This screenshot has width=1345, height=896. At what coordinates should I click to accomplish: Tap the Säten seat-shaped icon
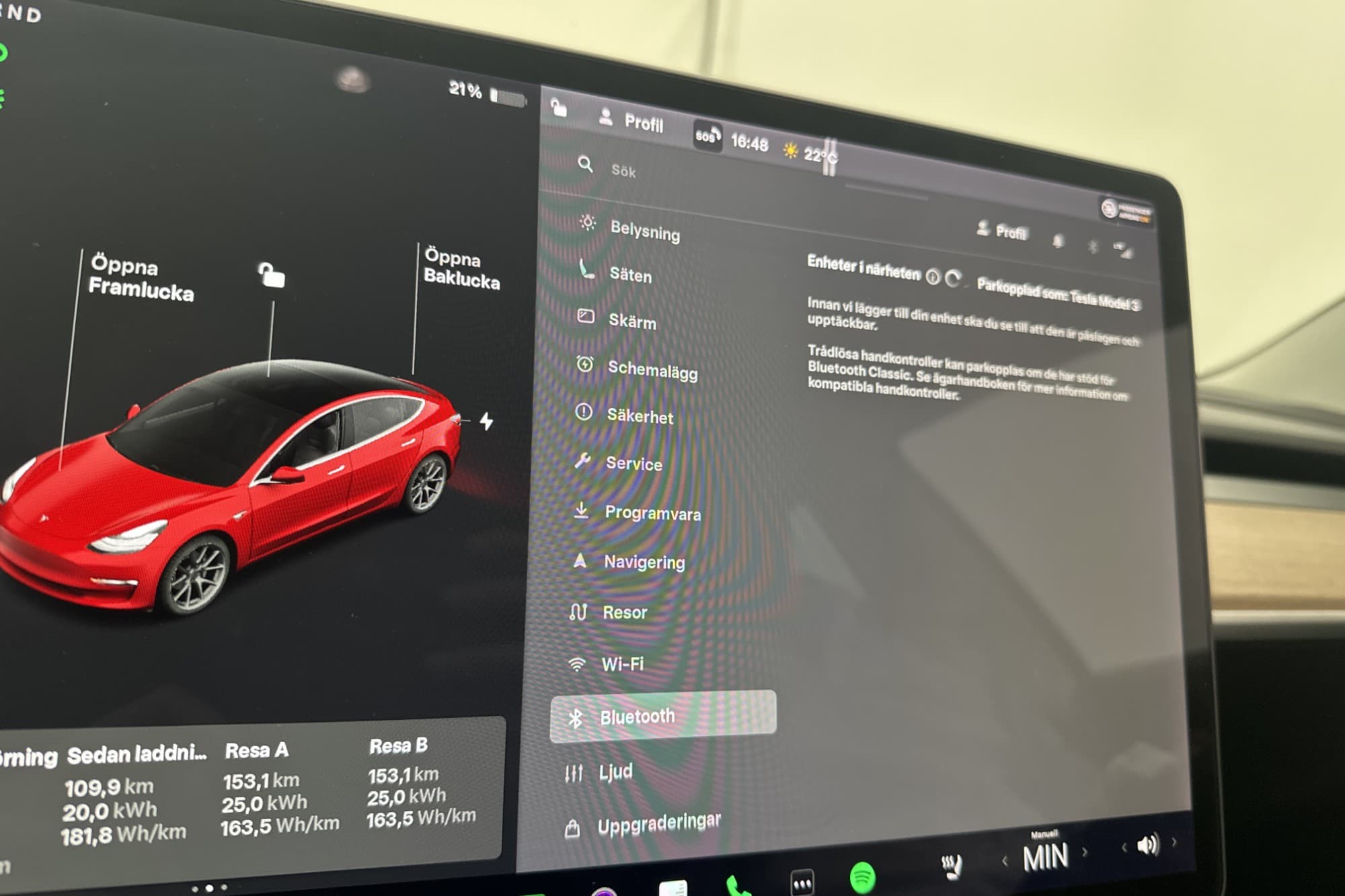pos(587,268)
